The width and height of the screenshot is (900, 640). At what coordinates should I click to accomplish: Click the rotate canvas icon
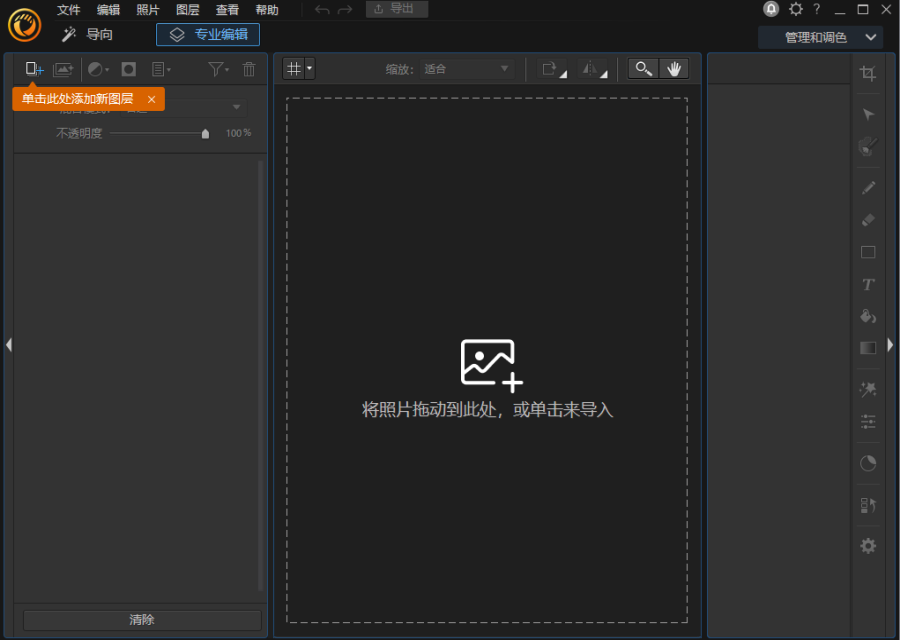pyautogui.click(x=554, y=69)
